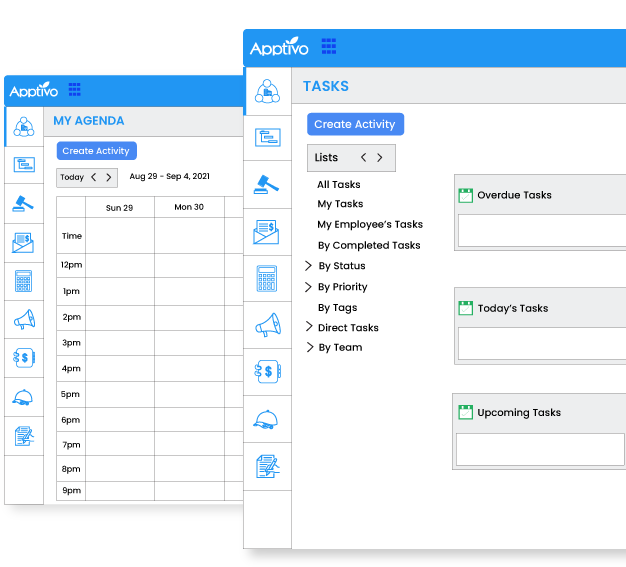Select My Employee's Tasks list
Viewport: 626px width, 567px height.
pyautogui.click(x=370, y=224)
